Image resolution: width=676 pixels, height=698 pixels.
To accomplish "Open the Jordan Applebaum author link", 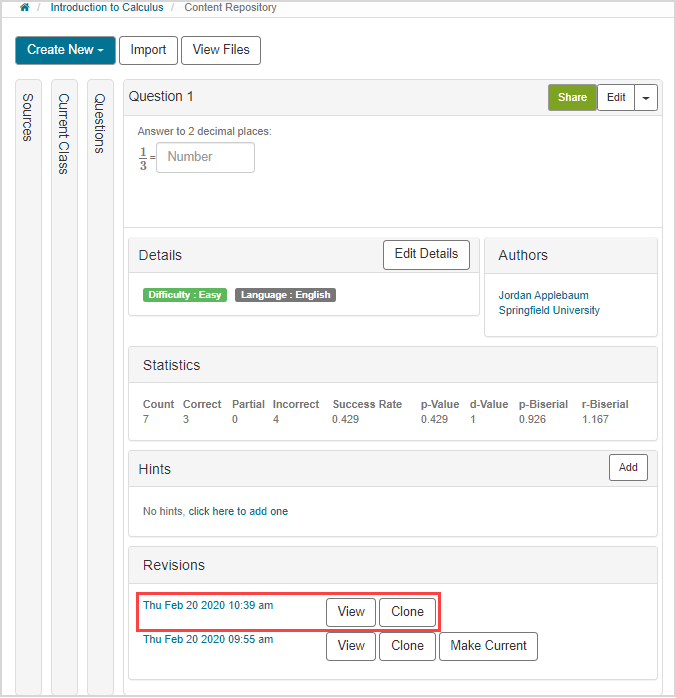I will 543,295.
